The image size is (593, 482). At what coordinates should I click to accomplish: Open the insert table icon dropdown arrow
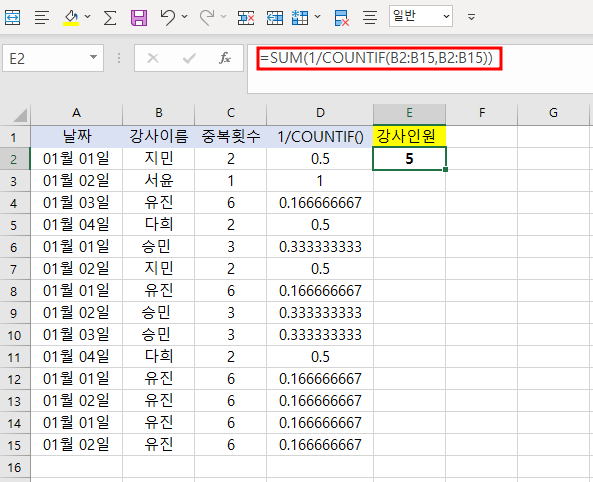(318, 17)
